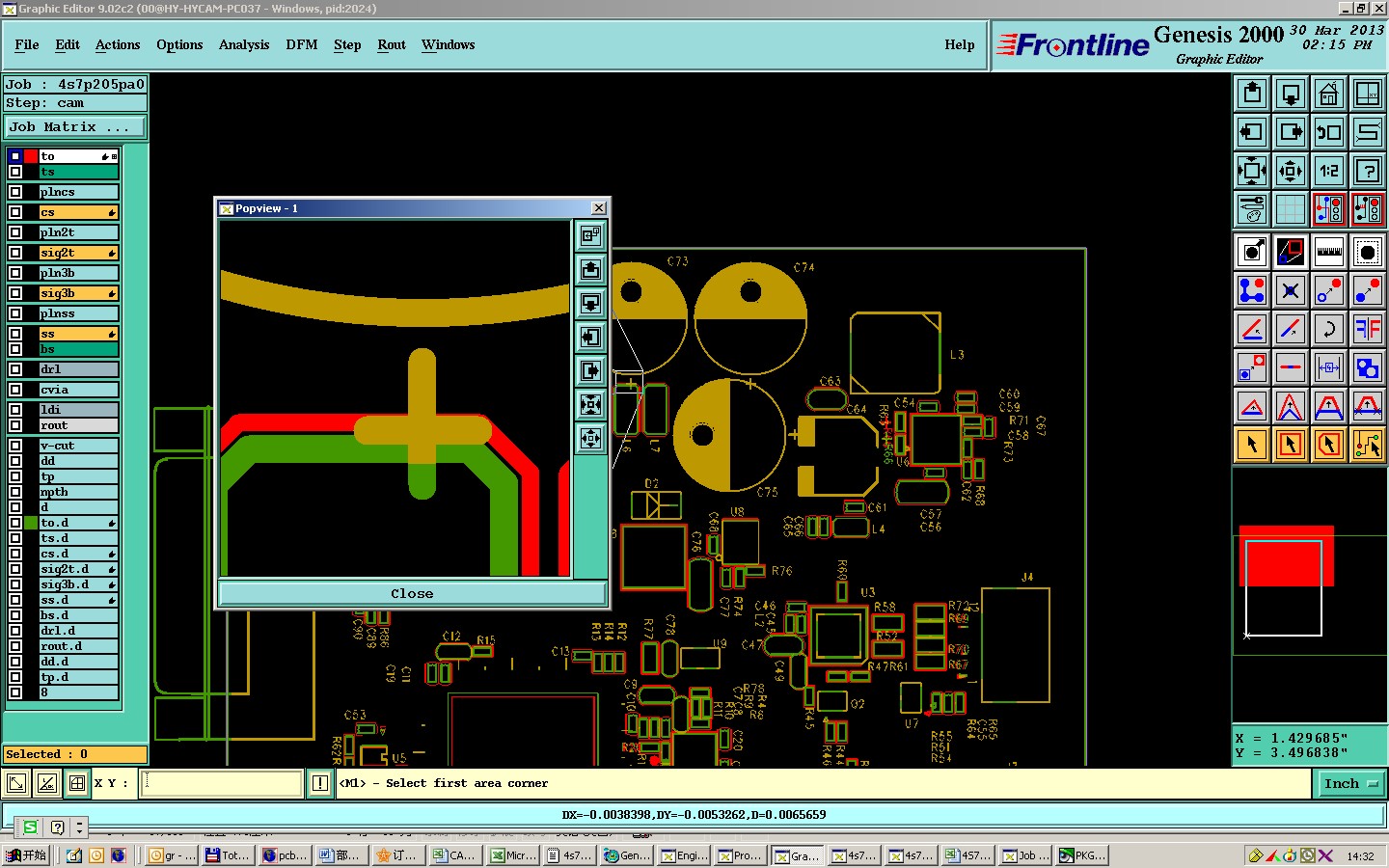Click the green color swatch of to.d

point(31,523)
